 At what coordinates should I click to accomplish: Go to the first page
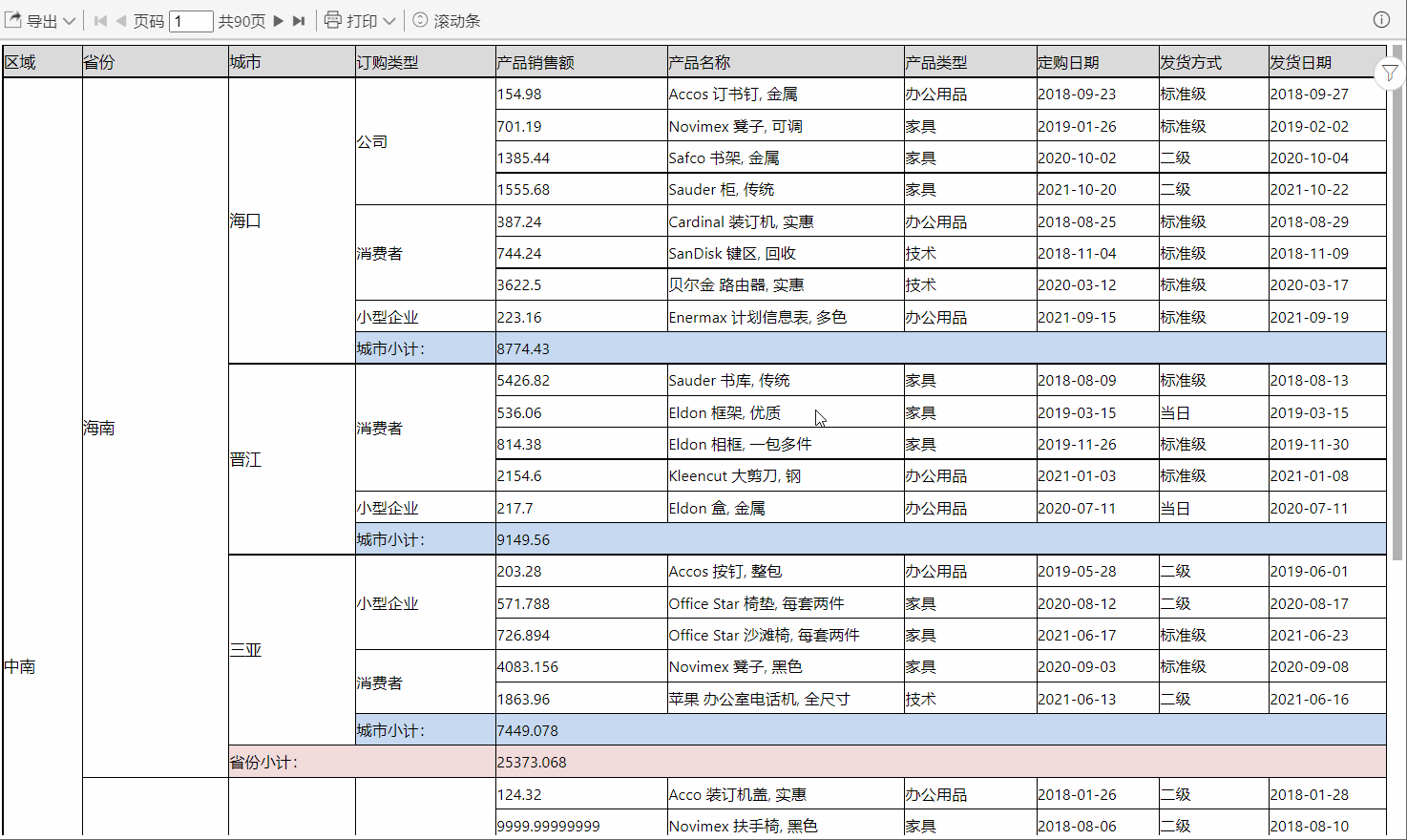pyautogui.click(x=100, y=20)
